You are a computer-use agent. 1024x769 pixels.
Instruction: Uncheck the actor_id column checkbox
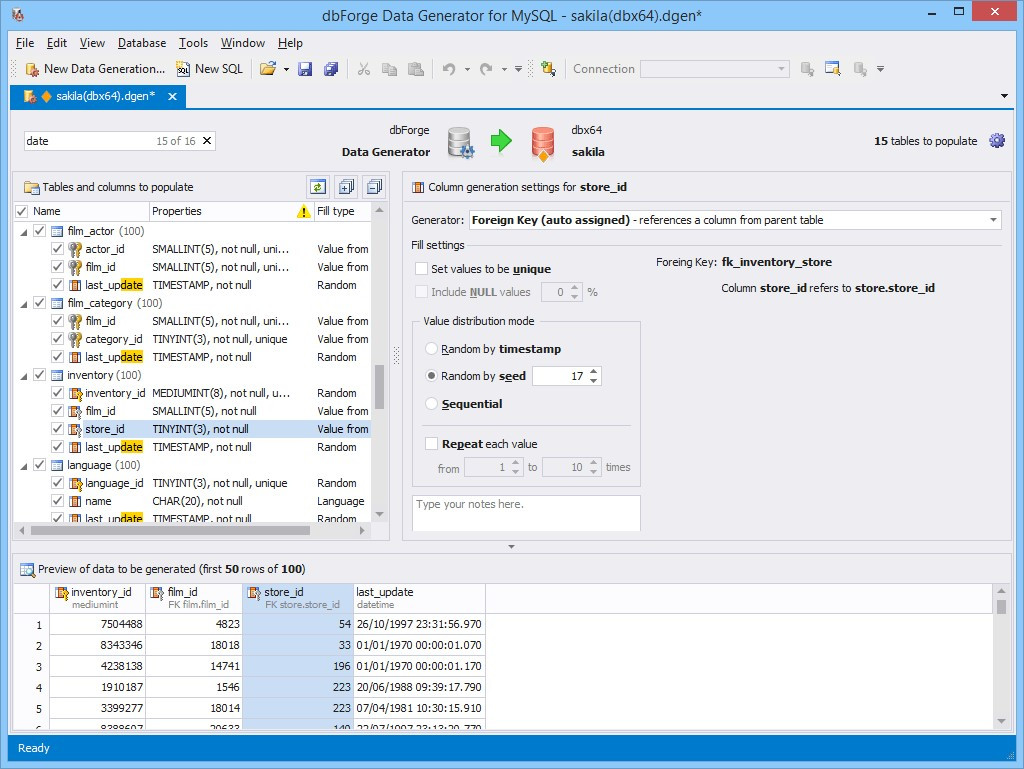click(x=57, y=249)
